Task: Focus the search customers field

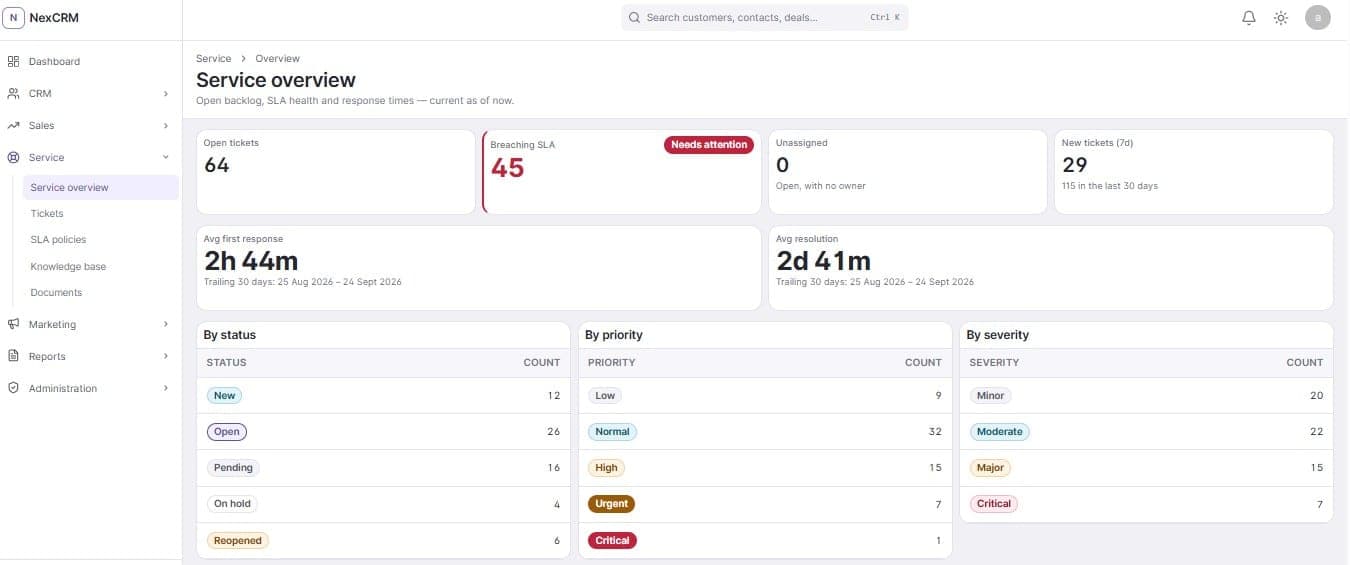Action: (x=765, y=17)
